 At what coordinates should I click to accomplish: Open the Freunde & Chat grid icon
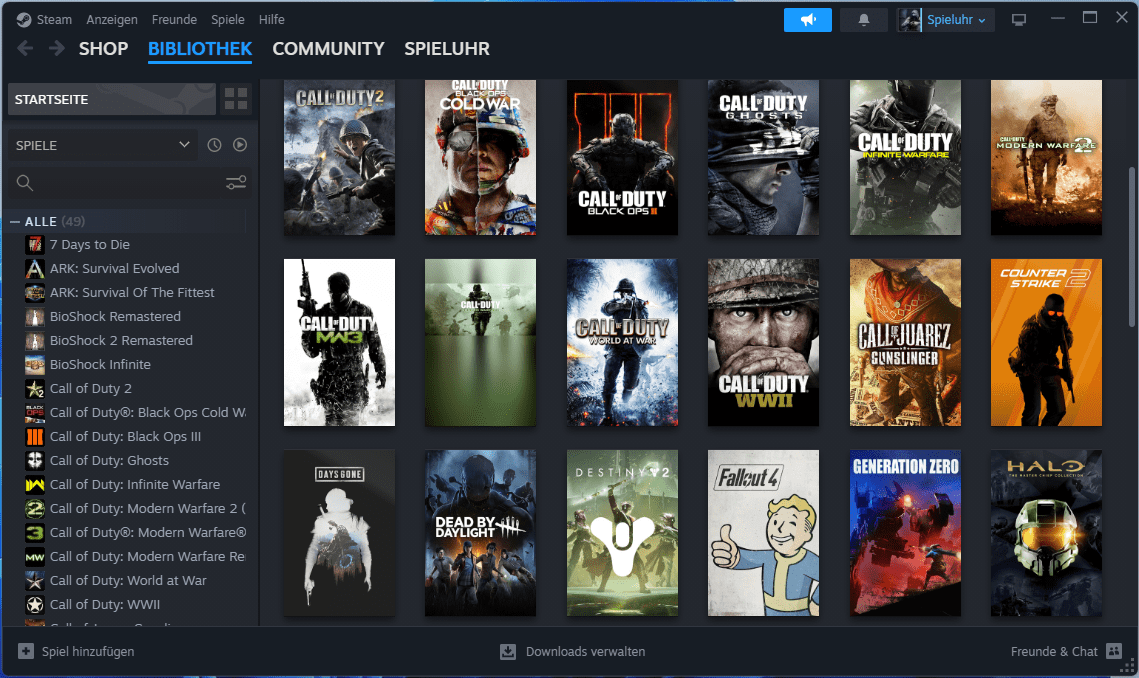[1114, 651]
